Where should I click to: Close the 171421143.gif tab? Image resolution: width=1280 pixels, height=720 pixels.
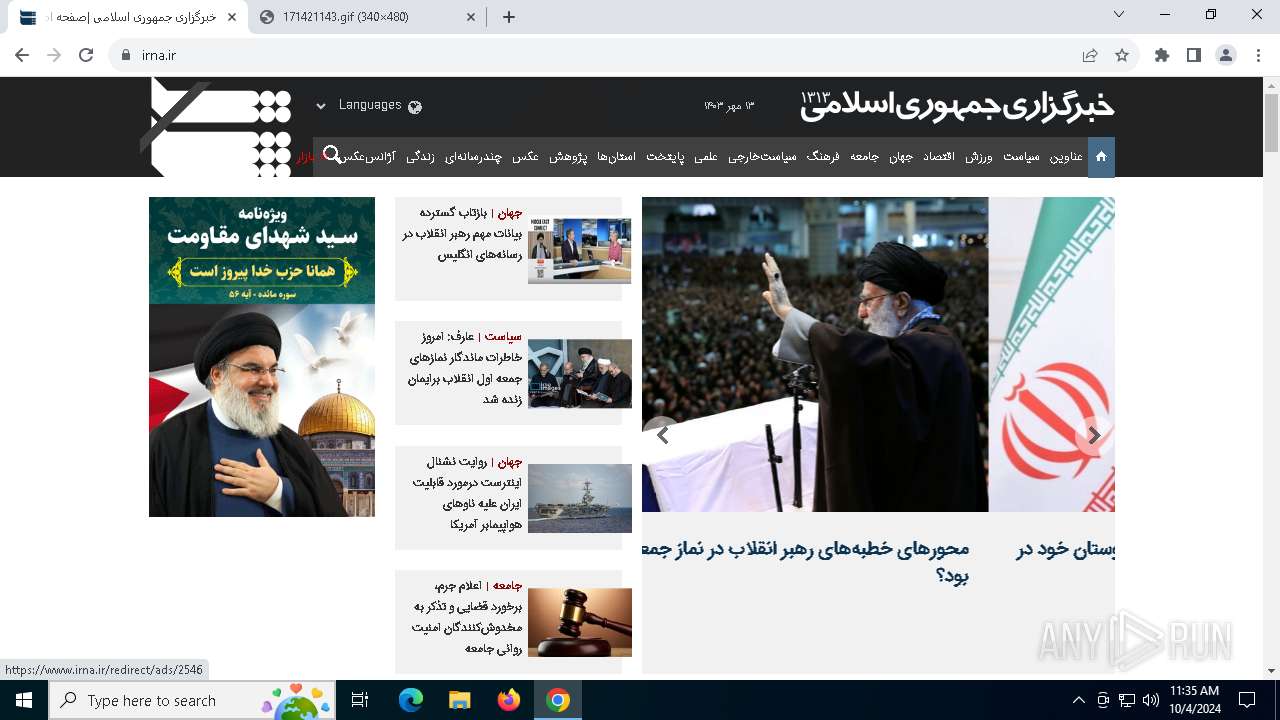471,17
